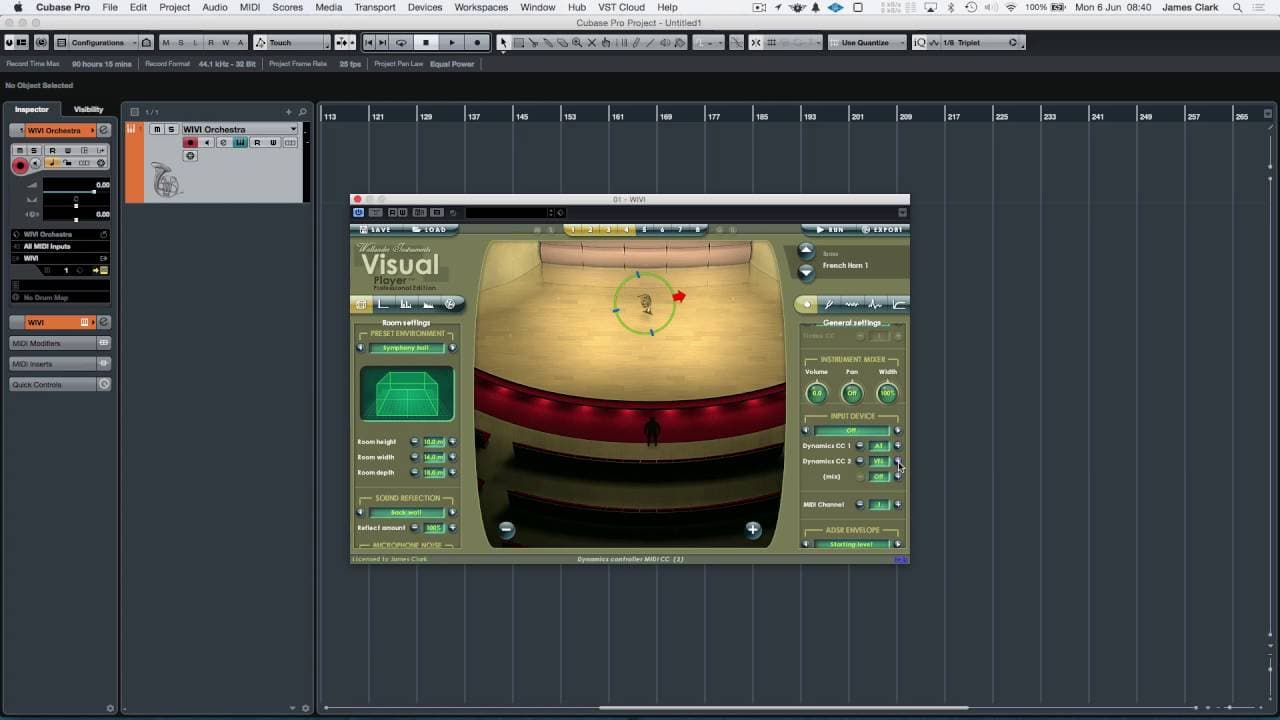Click the Width knob in Instrument Mixer
1280x720 pixels.
point(887,393)
